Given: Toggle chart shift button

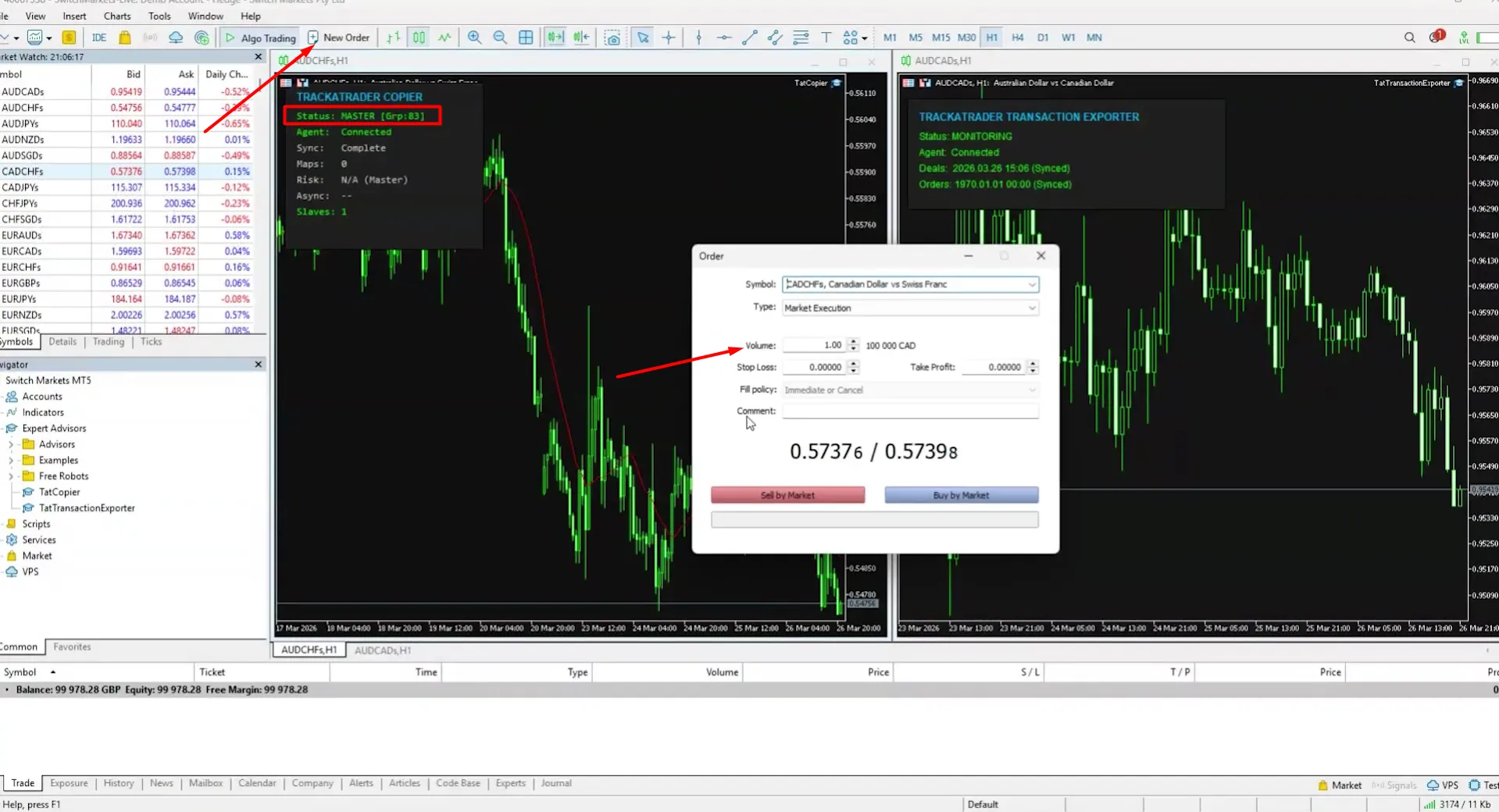Looking at the screenshot, I should click(x=582, y=37).
